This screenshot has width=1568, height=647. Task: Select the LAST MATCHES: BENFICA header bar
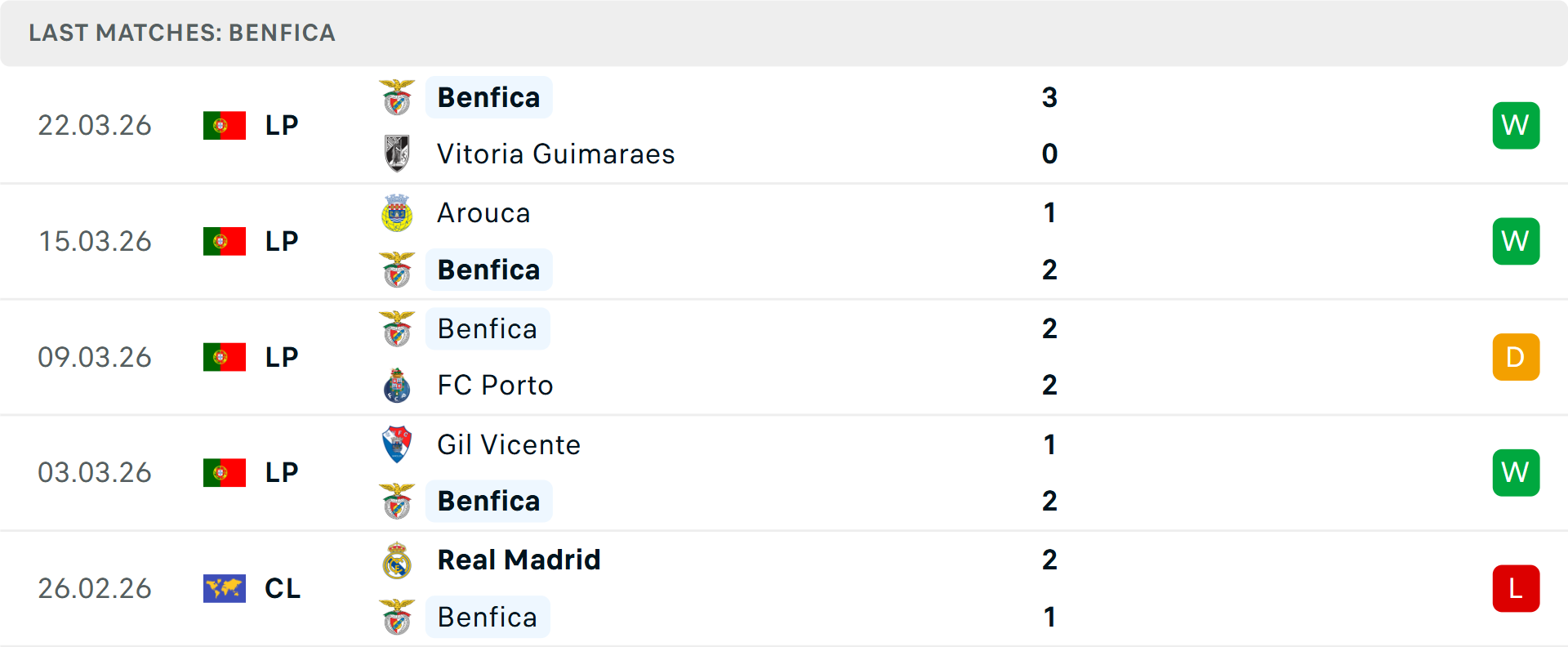coord(181,33)
